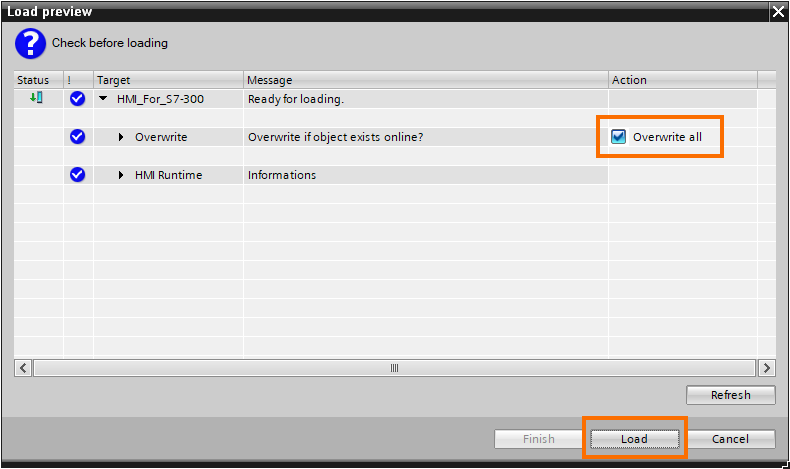
Task: Click the blue checkmark beside HMI Runtime
Action: click(78, 175)
